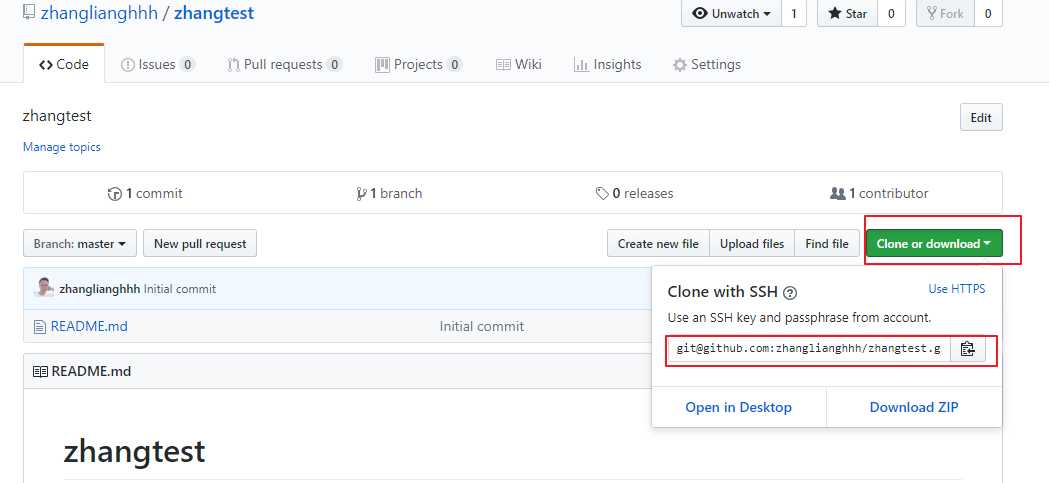Click the New pull request button
This screenshot has height=483, width=1049.
click(x=200, y=244)
